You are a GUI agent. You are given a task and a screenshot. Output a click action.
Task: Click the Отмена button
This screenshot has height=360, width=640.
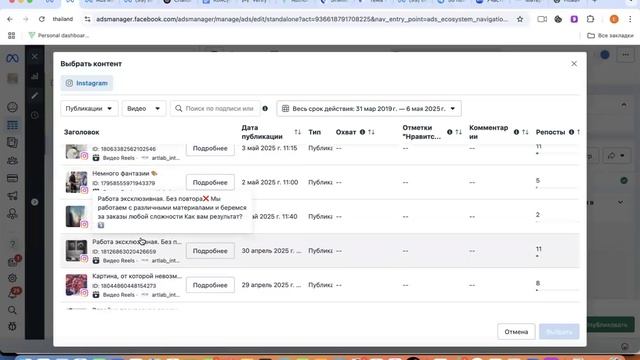point(516,332)
